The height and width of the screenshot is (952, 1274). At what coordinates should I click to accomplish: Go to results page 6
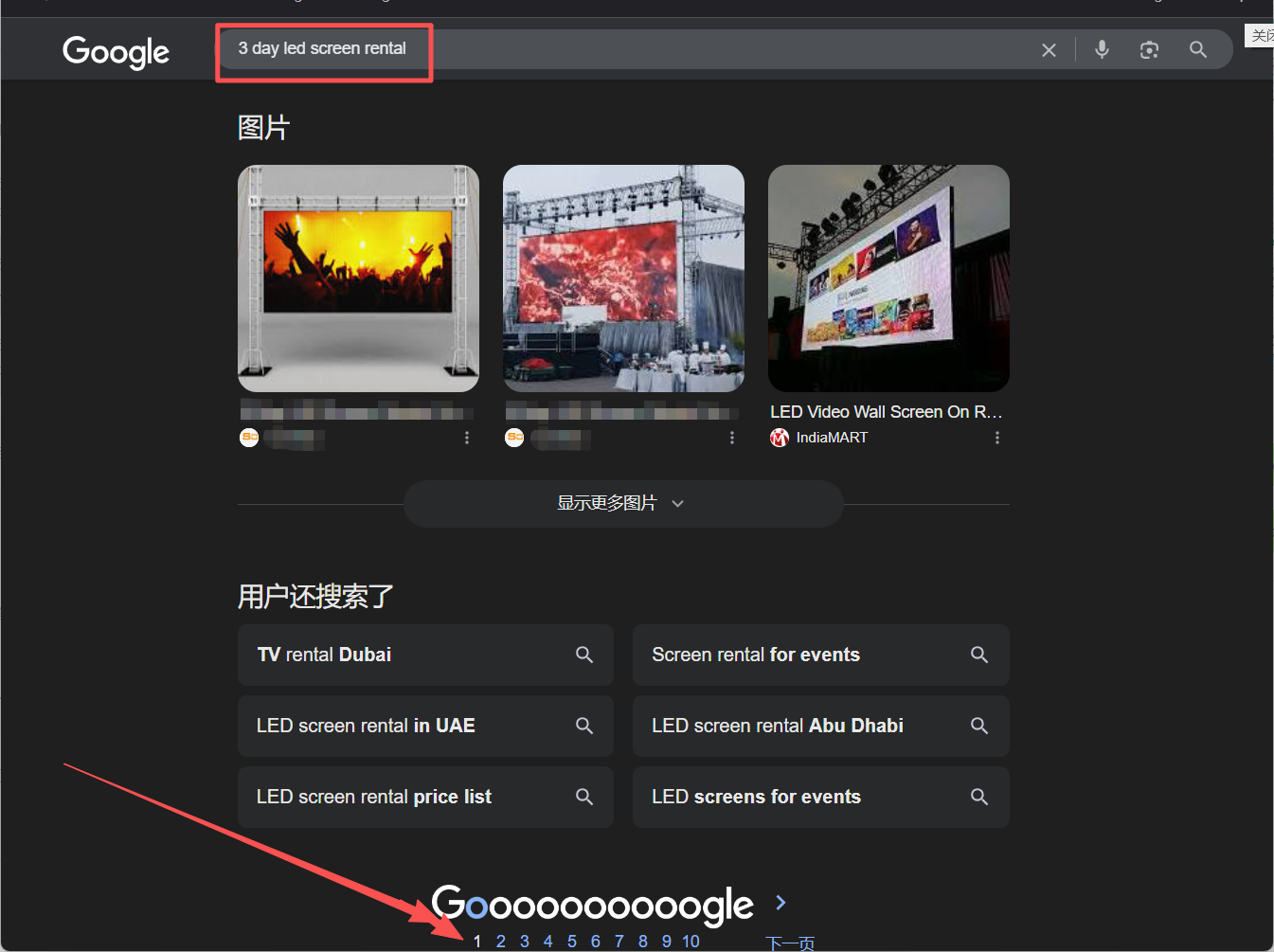(x=596, y=942)
